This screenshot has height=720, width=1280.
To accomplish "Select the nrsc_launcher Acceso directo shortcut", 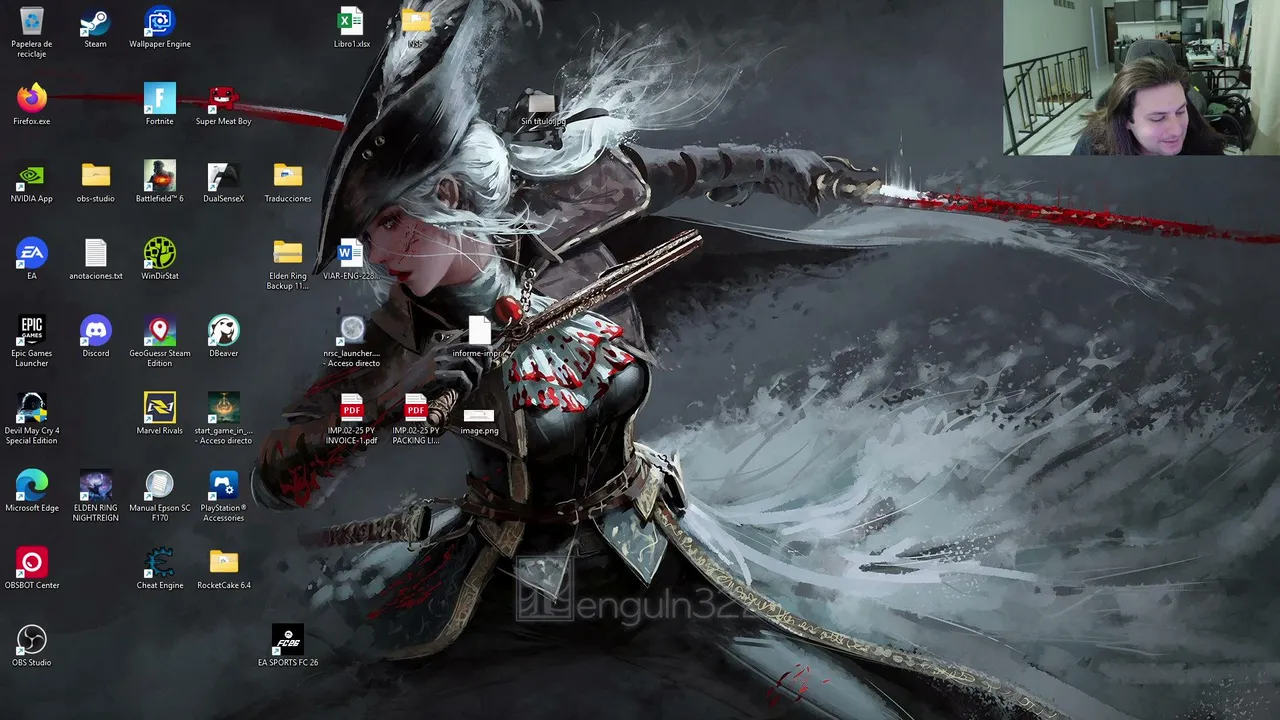I will (351, 329).
